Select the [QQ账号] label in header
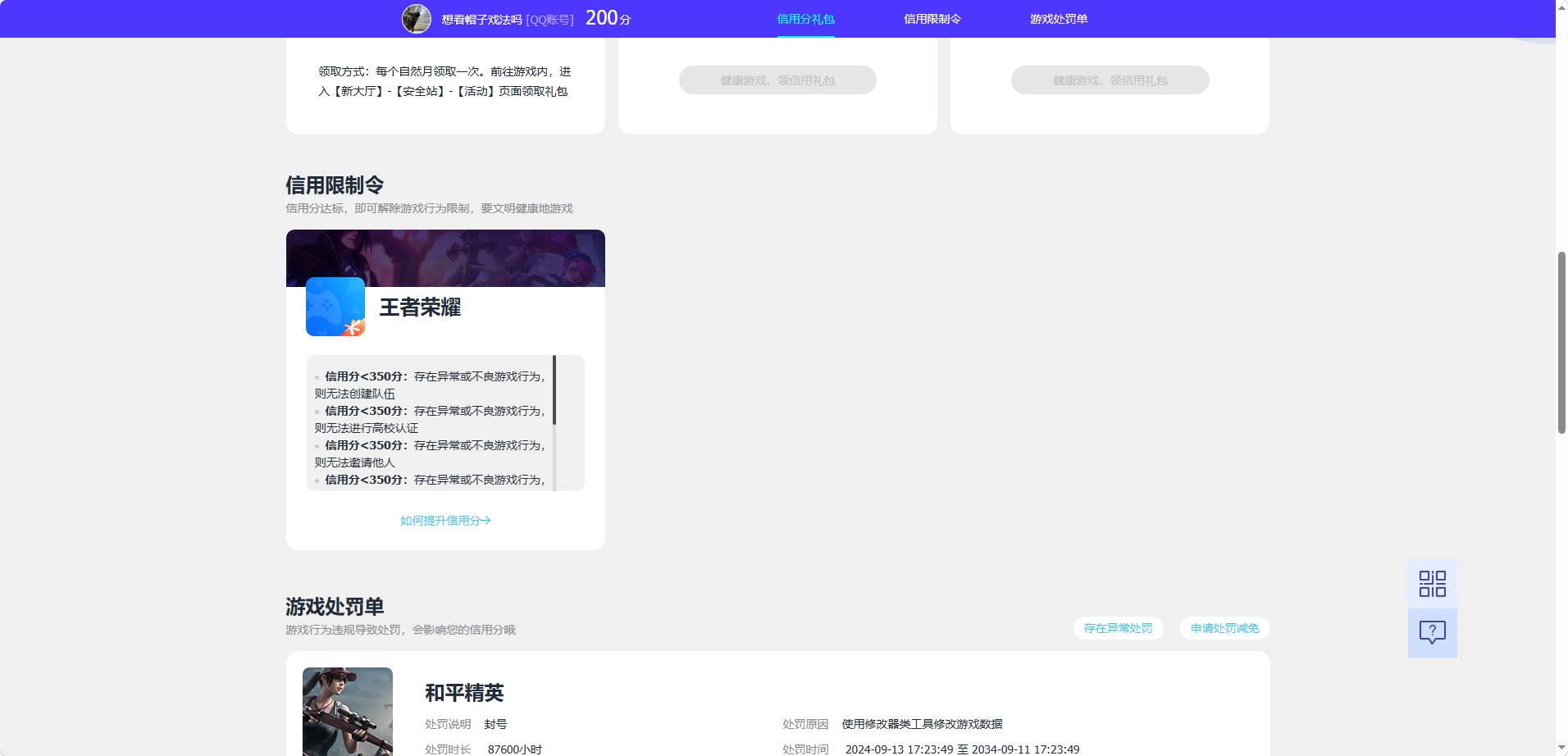1568x756 pixels. point(549,19)
